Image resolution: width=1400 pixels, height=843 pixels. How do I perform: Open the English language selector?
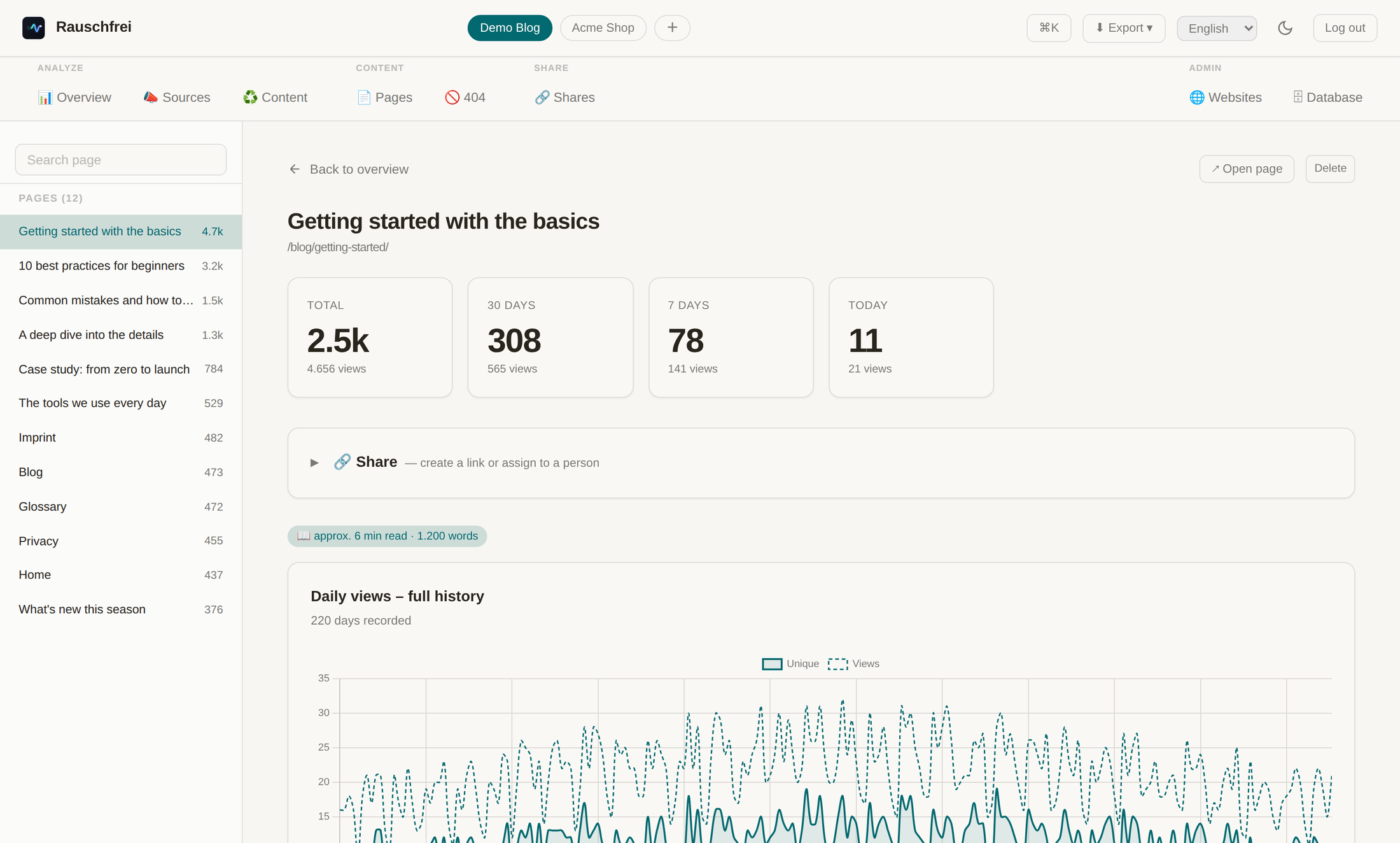[1217, 29]
